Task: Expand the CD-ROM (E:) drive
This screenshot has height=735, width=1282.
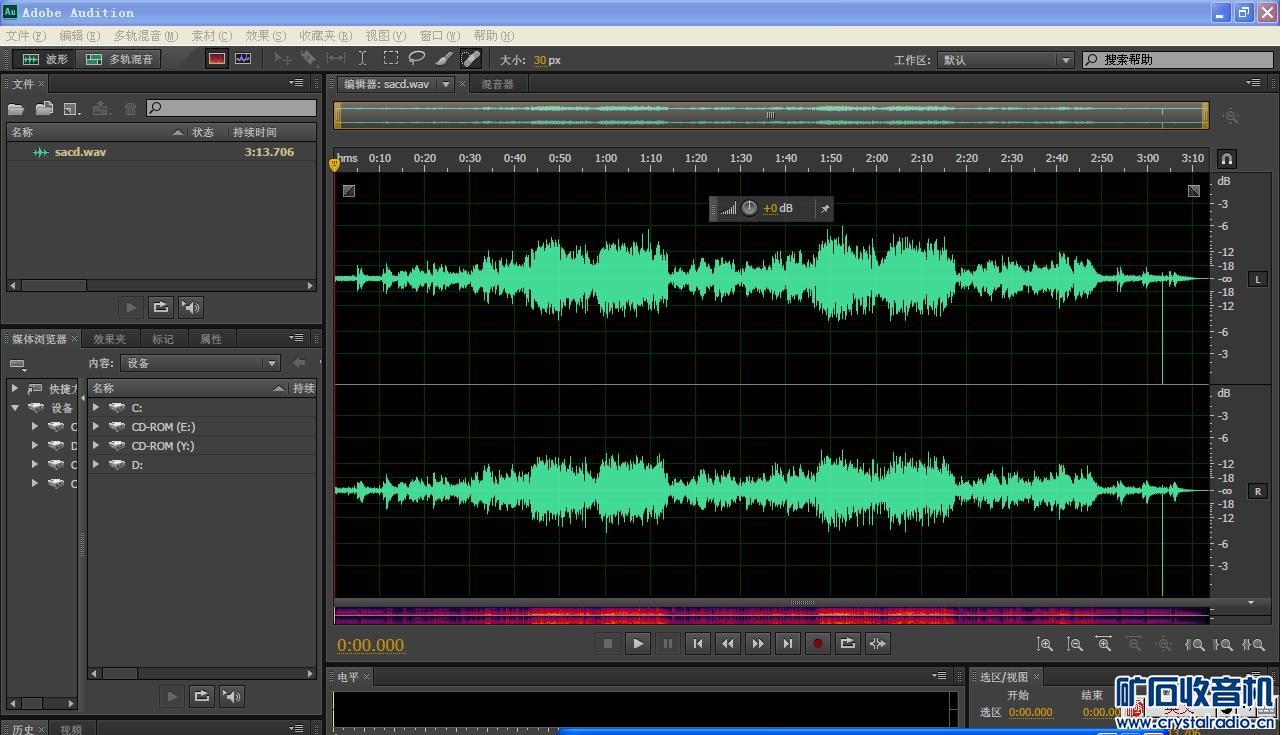Action: (x=96, y=426)
